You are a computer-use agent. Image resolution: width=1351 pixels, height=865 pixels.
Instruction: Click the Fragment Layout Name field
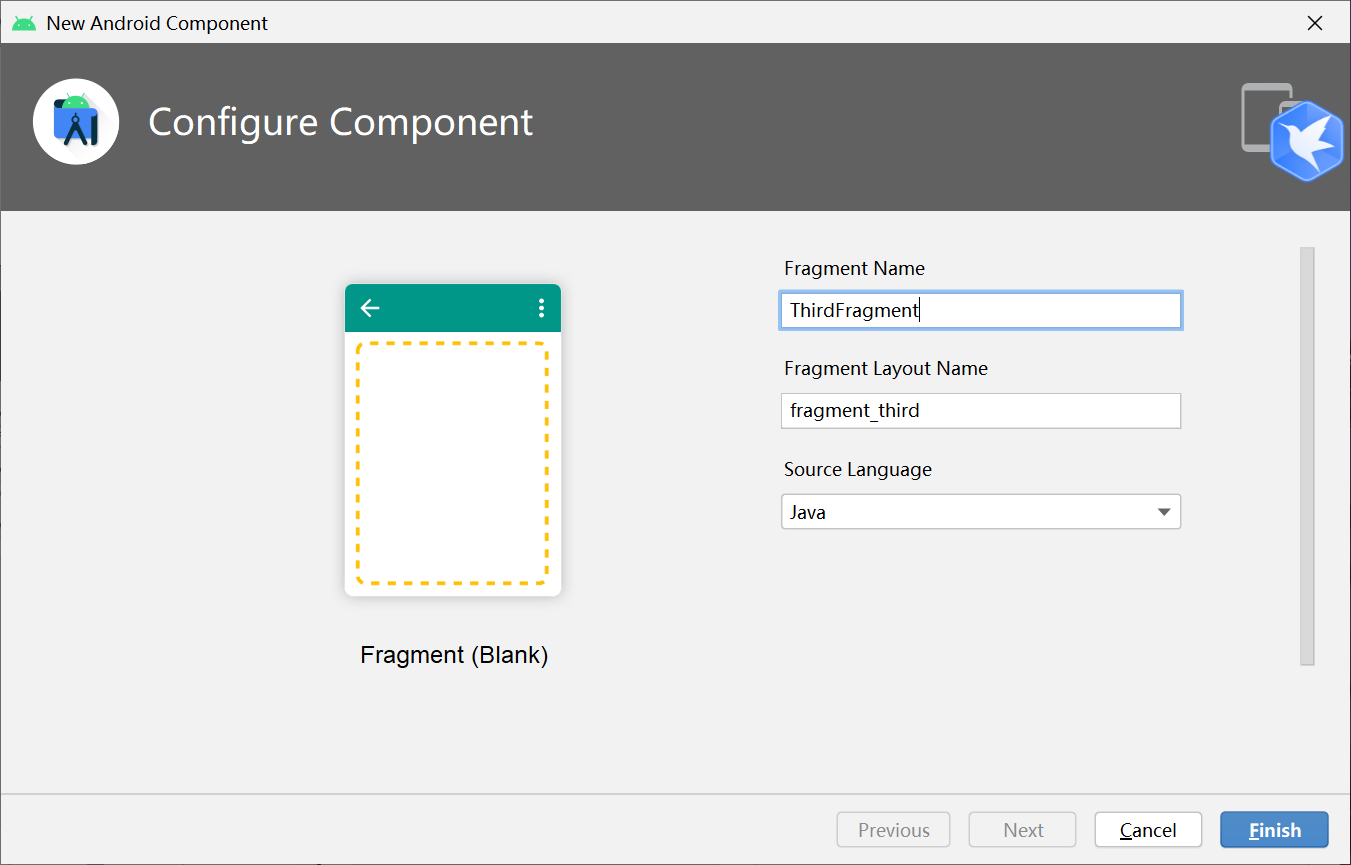coord(981,410)
